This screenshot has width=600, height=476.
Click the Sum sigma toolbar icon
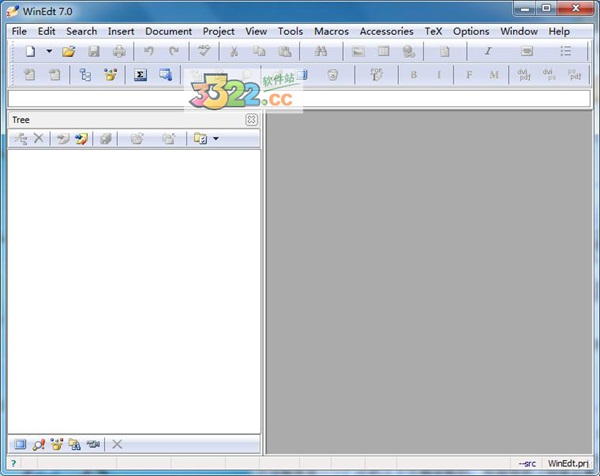coord(141,75)
